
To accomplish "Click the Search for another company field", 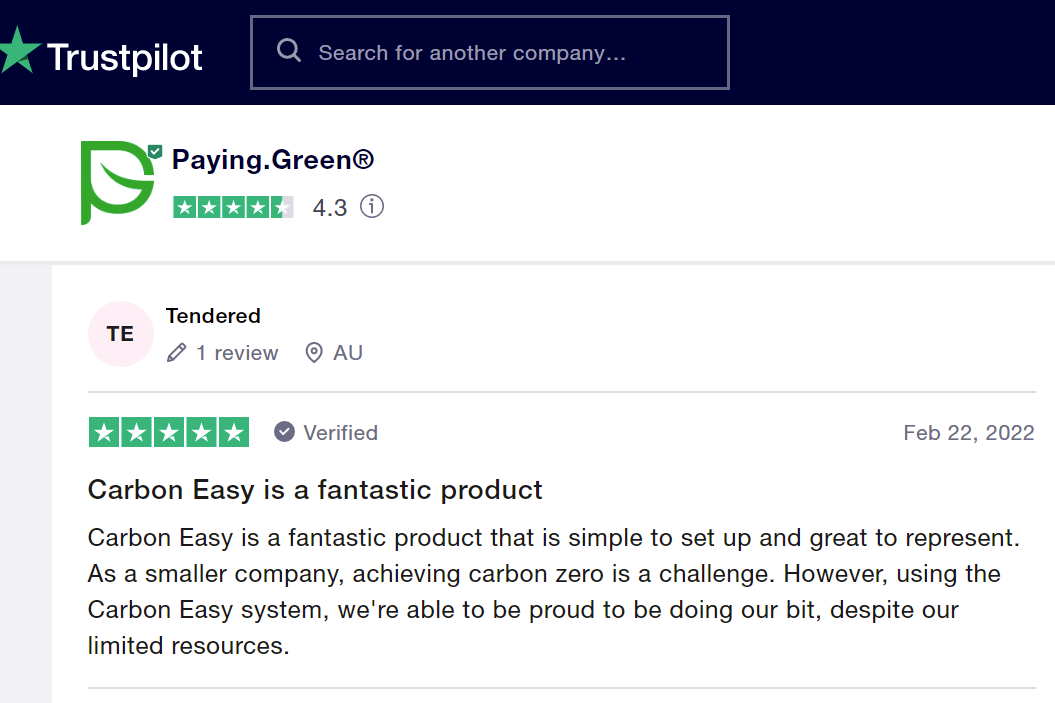I will pyautogui.click(x=490, y=52).
